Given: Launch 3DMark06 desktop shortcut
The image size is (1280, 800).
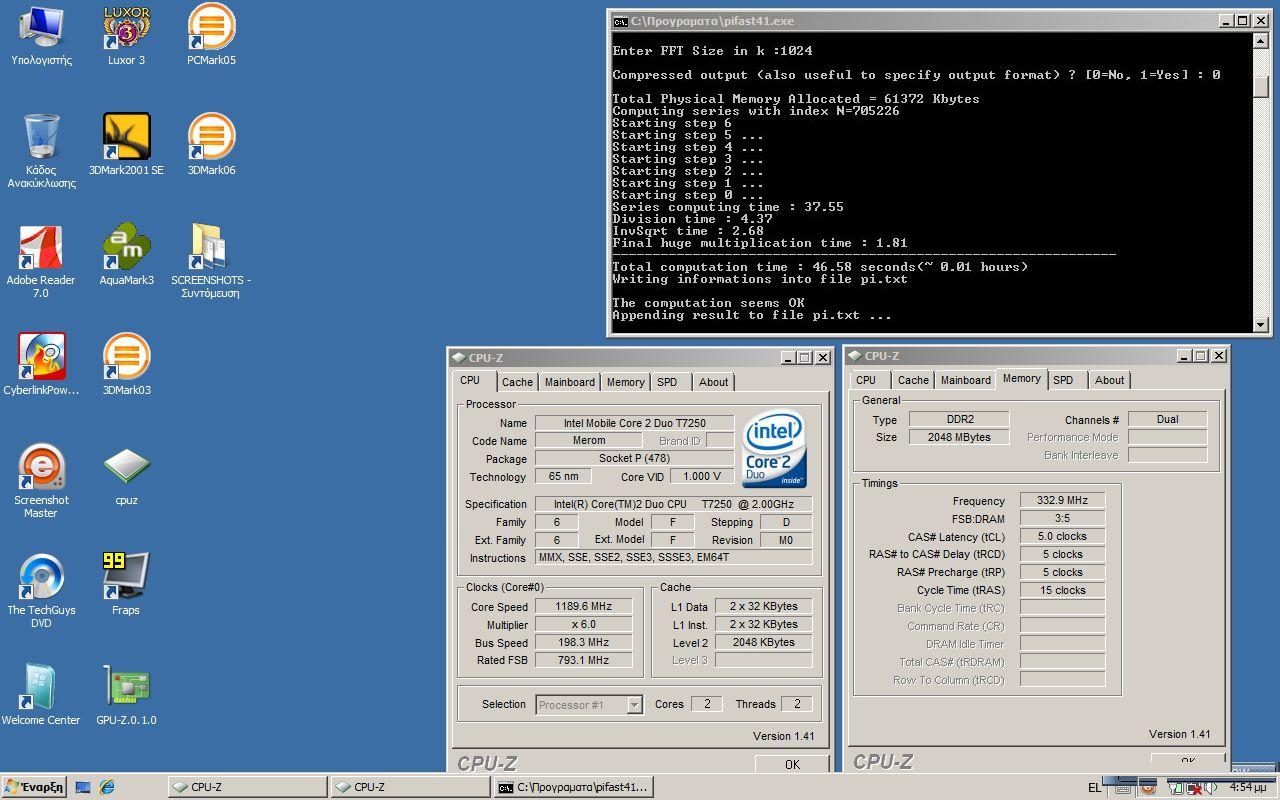Looking at the screenshot, I should point(211,145).
